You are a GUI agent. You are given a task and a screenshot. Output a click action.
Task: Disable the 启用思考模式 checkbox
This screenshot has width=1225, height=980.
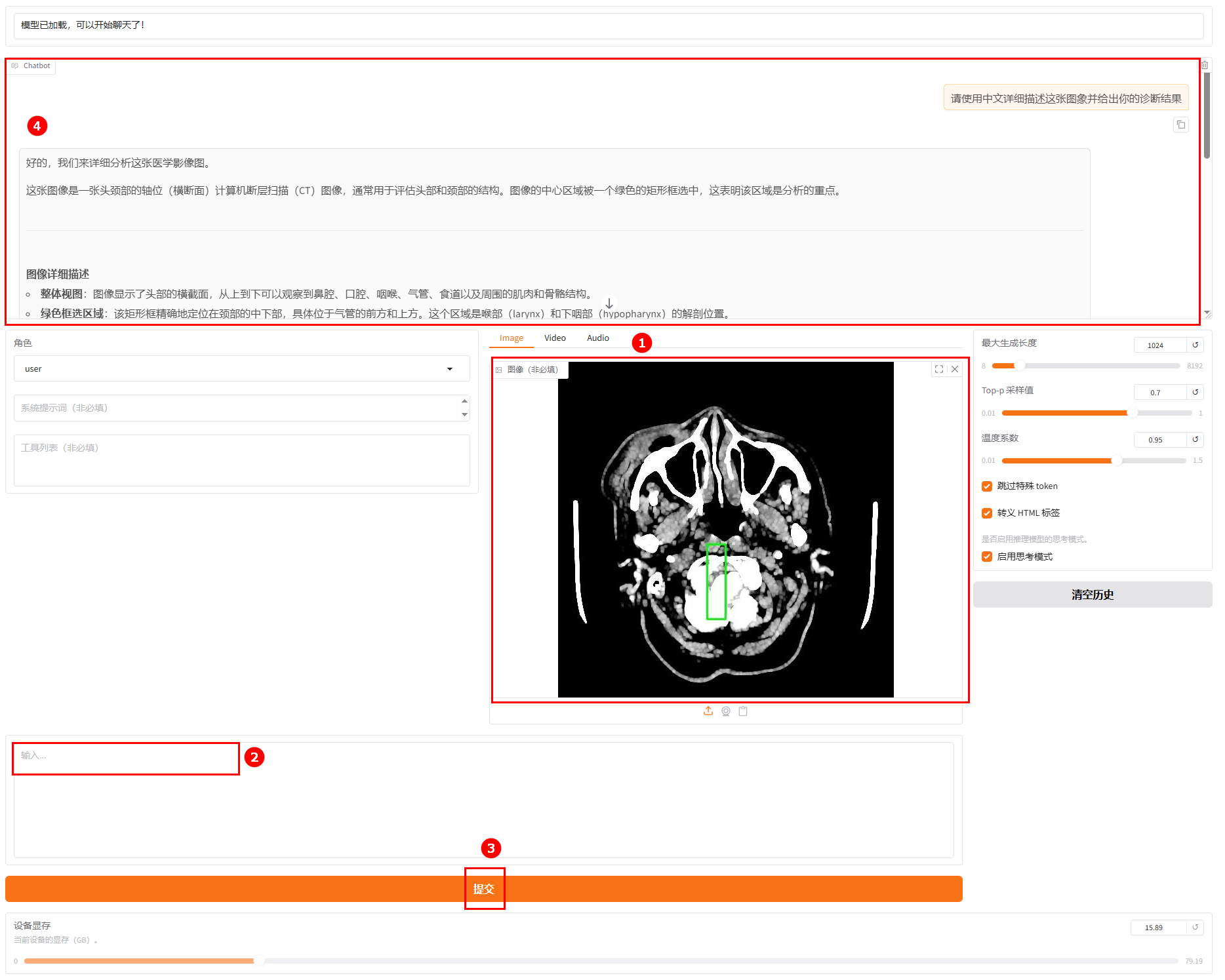(x=987, y=557)
